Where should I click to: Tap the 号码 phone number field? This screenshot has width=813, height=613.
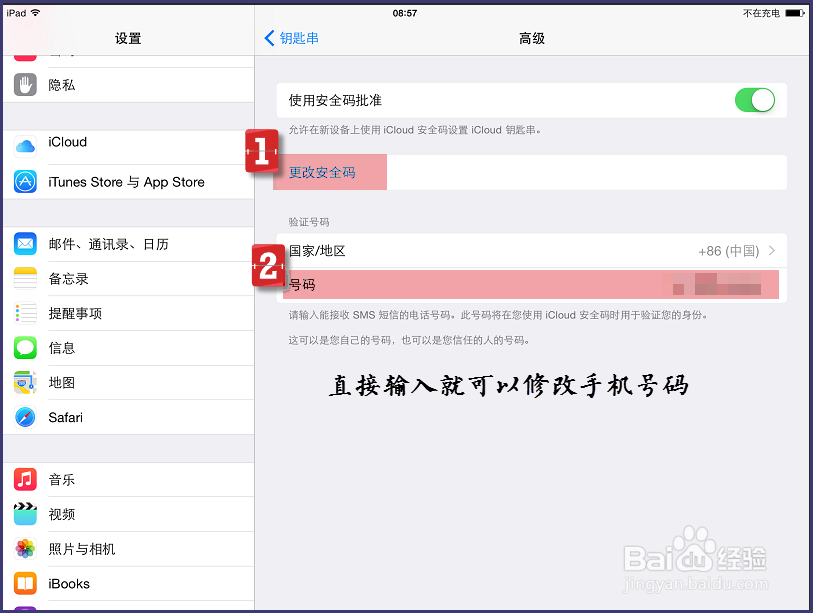pos(531,285)
